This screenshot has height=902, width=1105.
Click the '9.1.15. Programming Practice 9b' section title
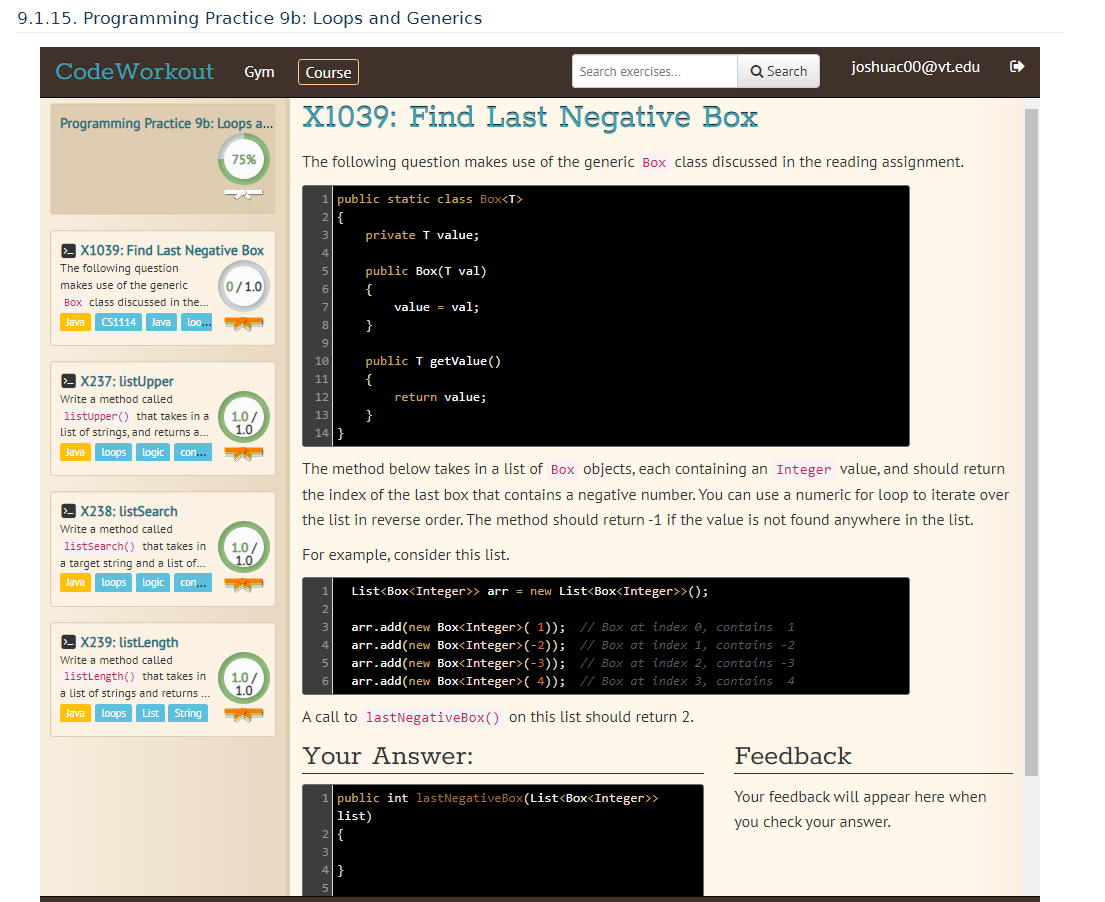tap(249, 18)
